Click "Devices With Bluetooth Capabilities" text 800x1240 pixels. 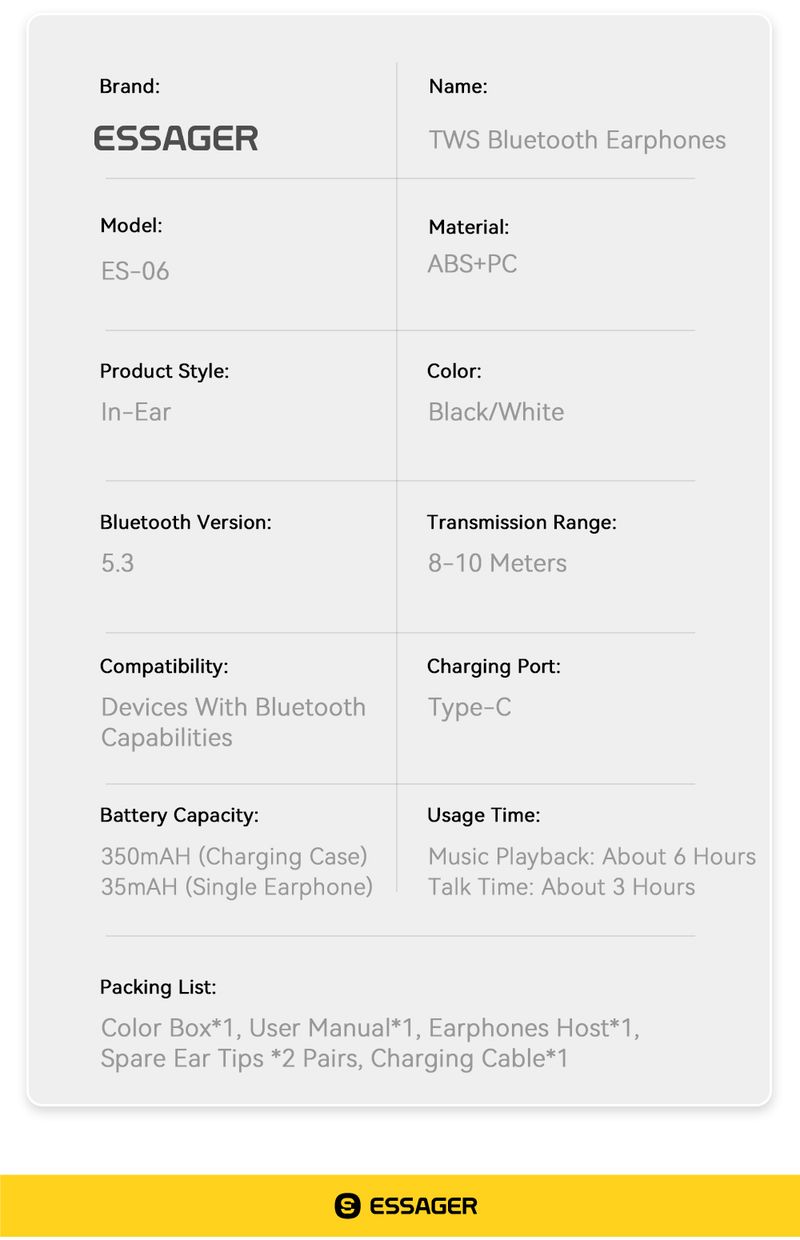point(233,722)
